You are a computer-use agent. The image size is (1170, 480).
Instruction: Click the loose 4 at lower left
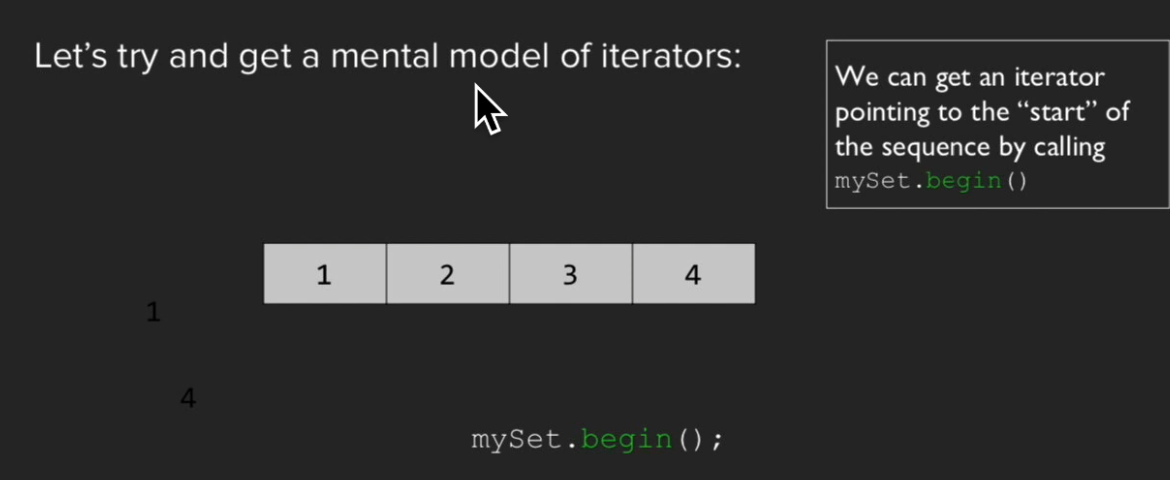click(x=188, y=399)
